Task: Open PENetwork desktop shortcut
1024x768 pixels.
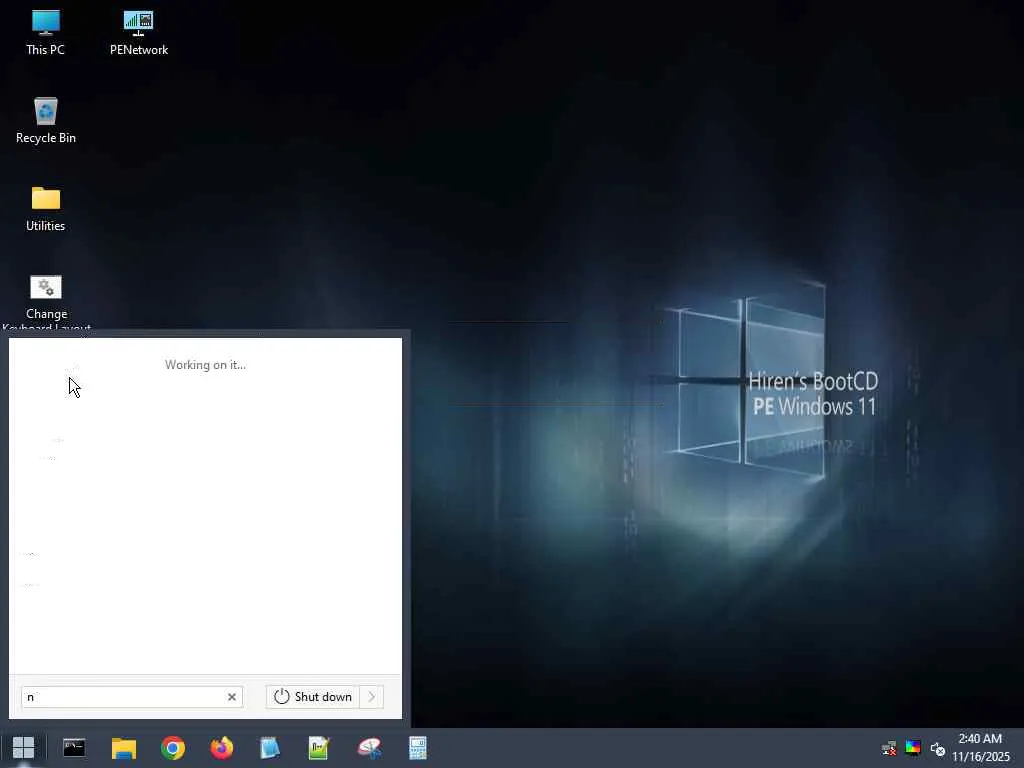Action: pyautogui.click(x=138, y=33)
